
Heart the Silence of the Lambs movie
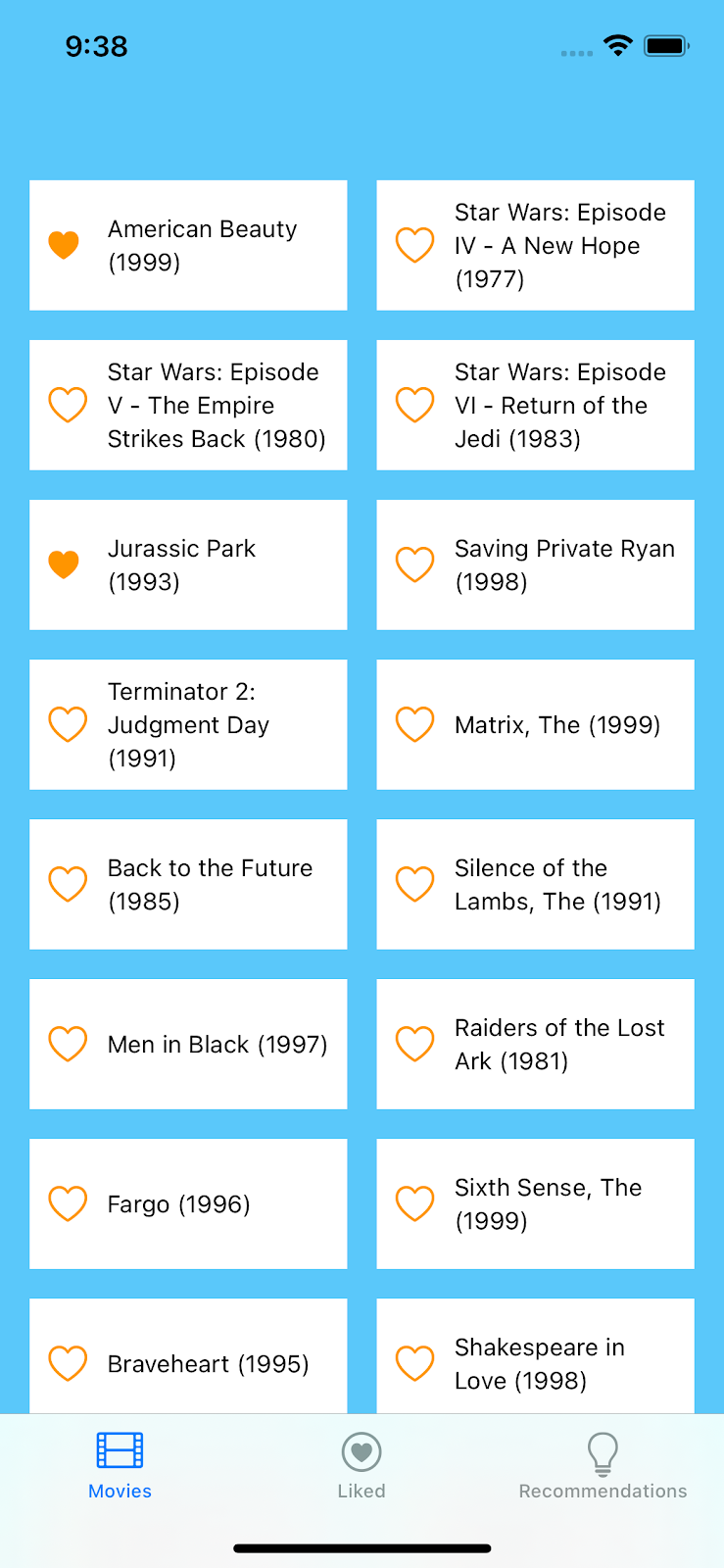(414, 884)
